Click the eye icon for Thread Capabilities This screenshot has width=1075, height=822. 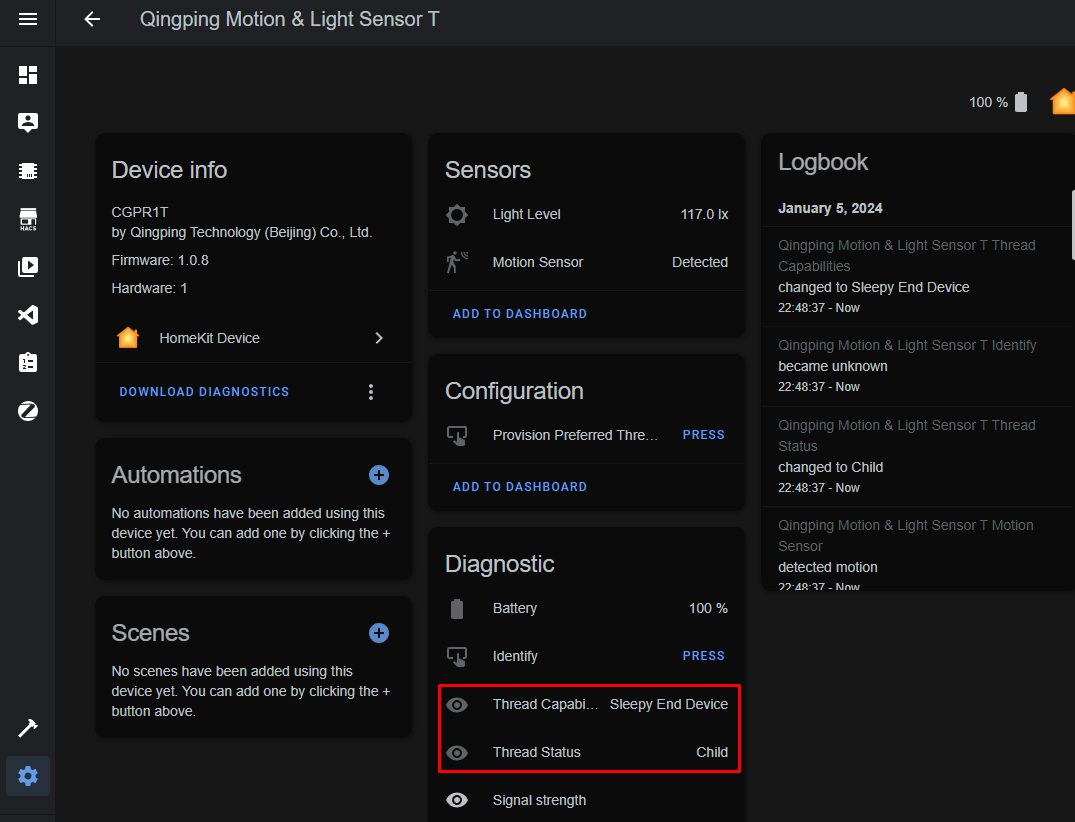(x=457, y=705)
